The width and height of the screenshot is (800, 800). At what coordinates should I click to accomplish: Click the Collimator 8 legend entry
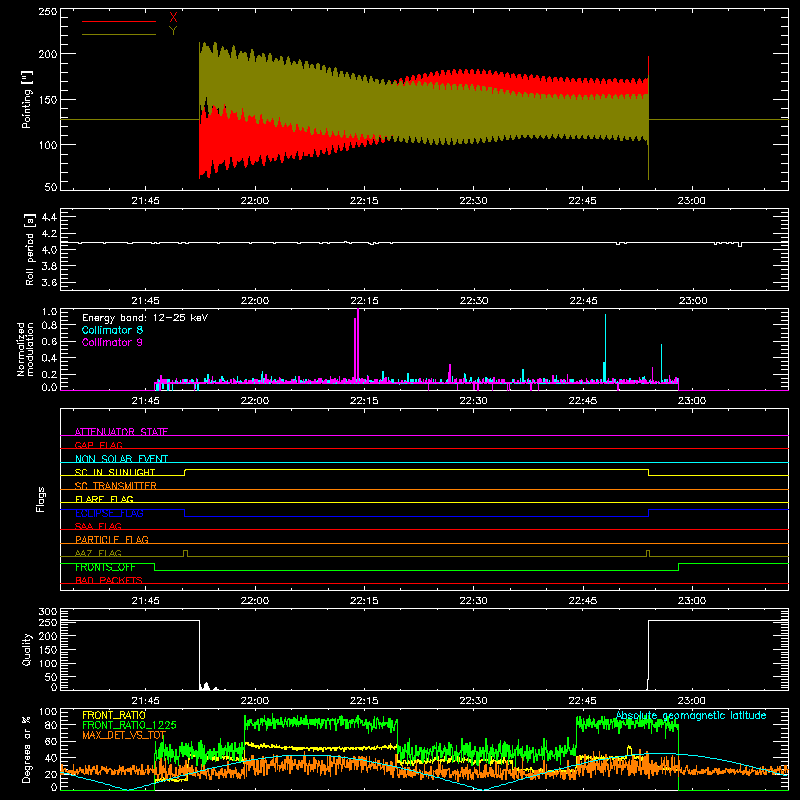coord(112,330)
